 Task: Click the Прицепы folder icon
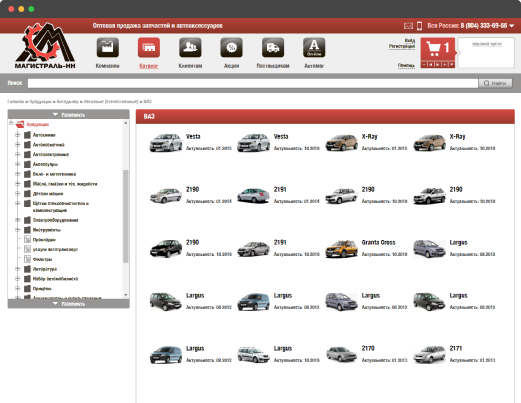[x=27, y=288]
